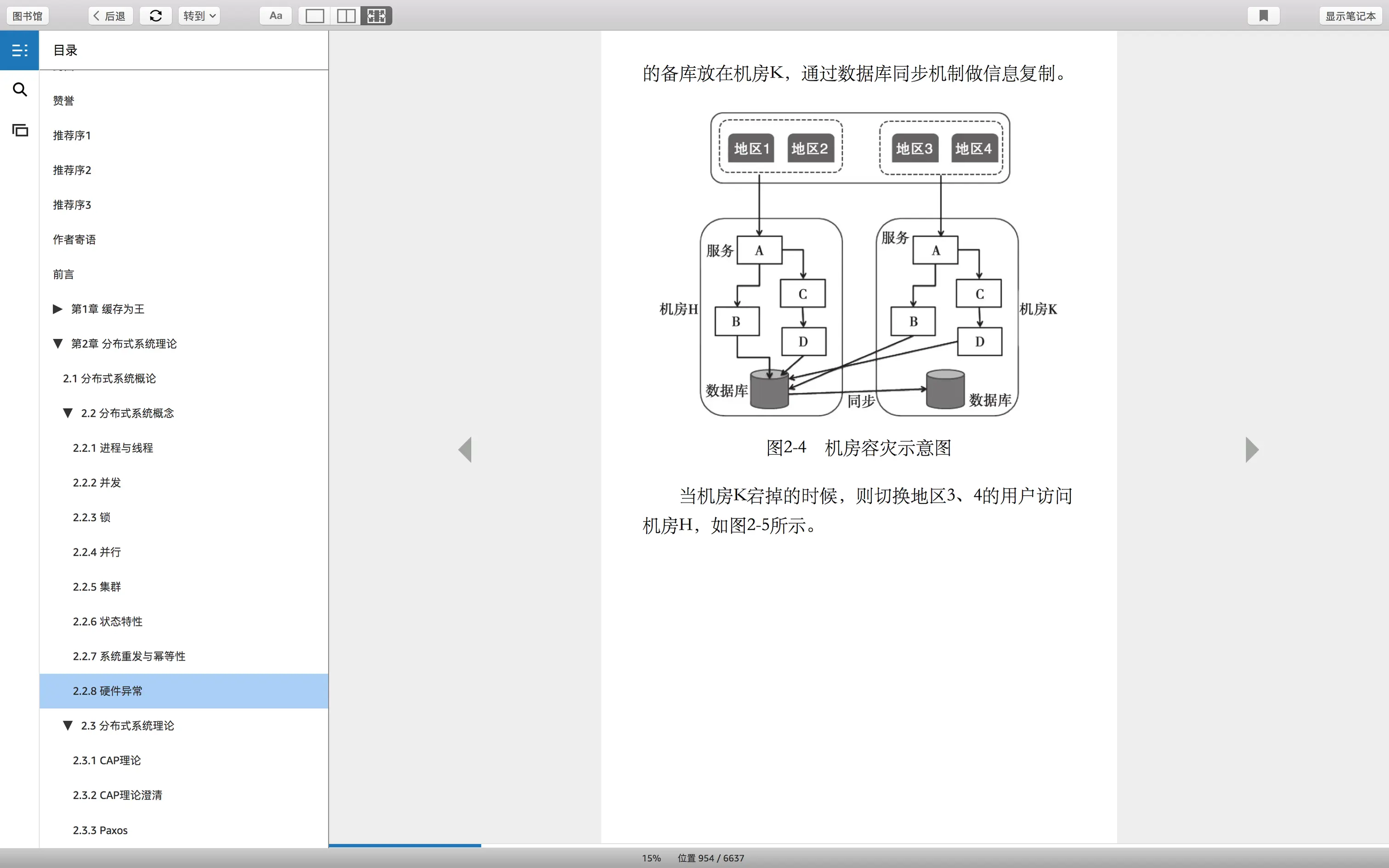
Task: Open the Aa font settings
Action: tap(276, 16)
